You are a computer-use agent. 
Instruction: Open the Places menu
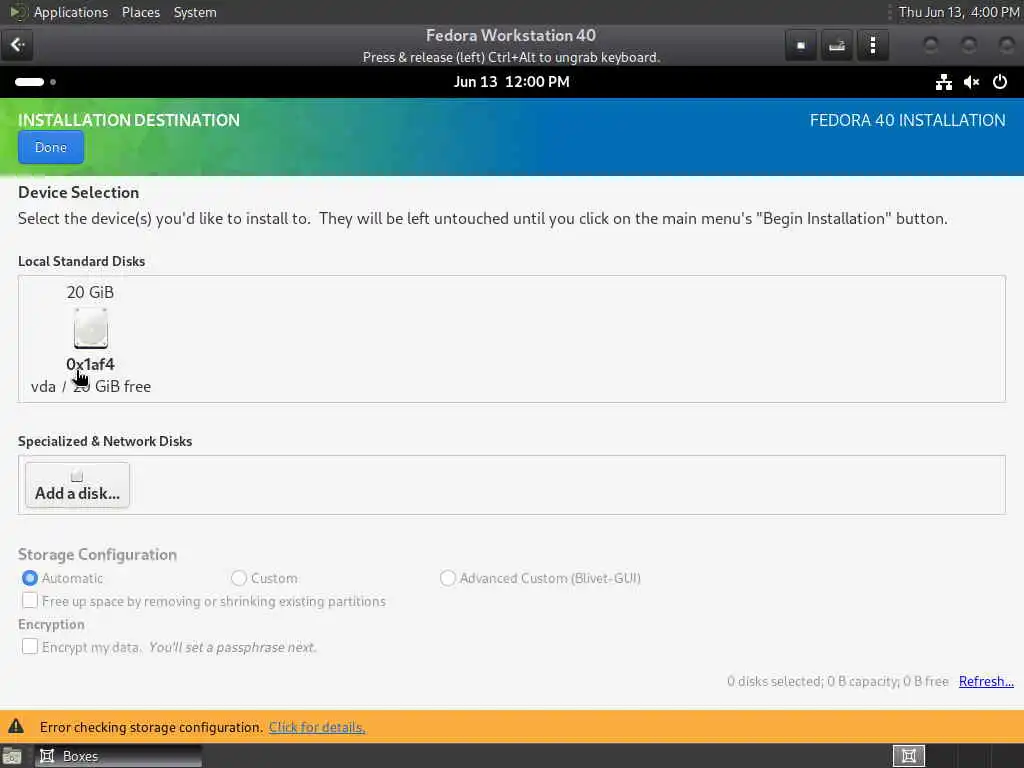140,12
